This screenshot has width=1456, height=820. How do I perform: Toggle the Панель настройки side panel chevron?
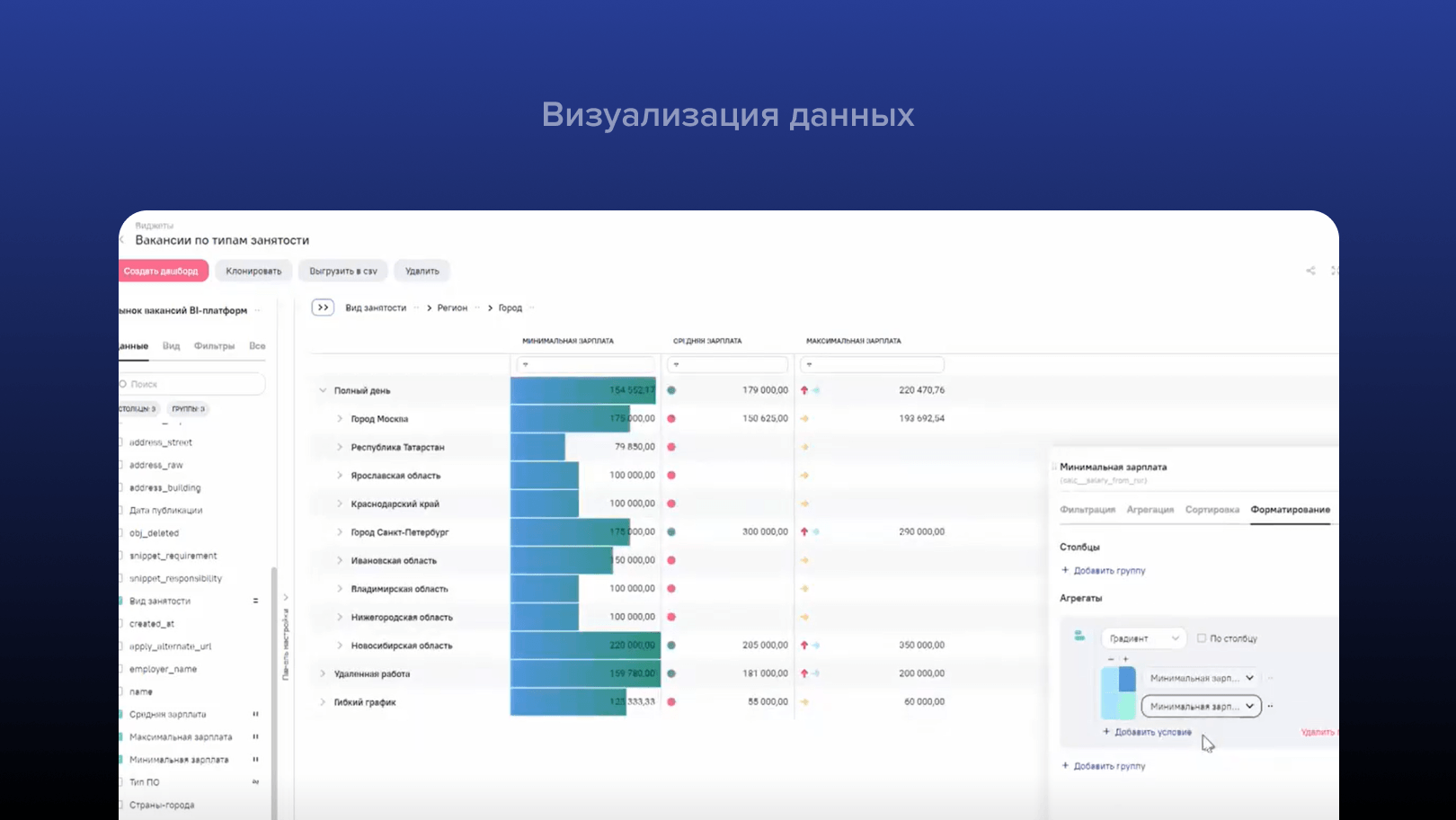tap(286, 597)
